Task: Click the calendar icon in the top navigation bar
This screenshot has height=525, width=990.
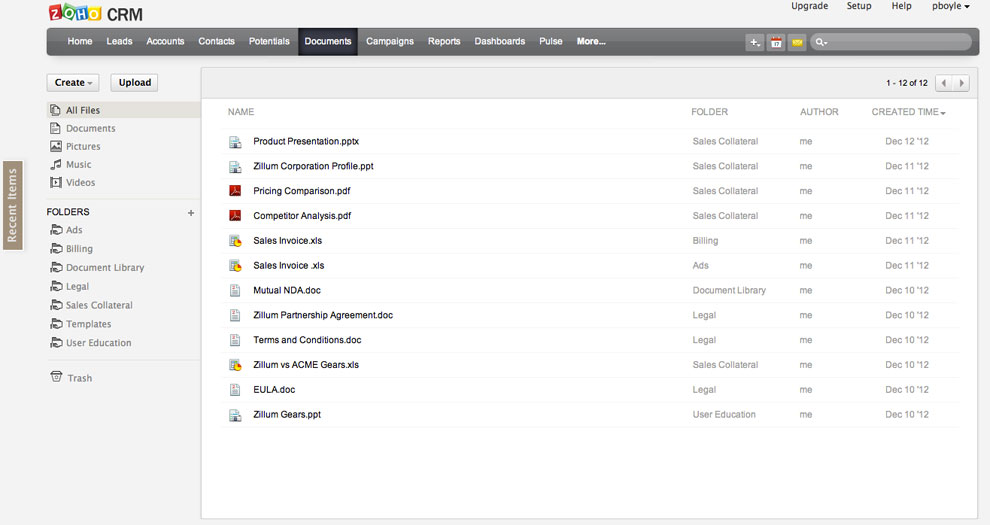Action: click(776, 42)
